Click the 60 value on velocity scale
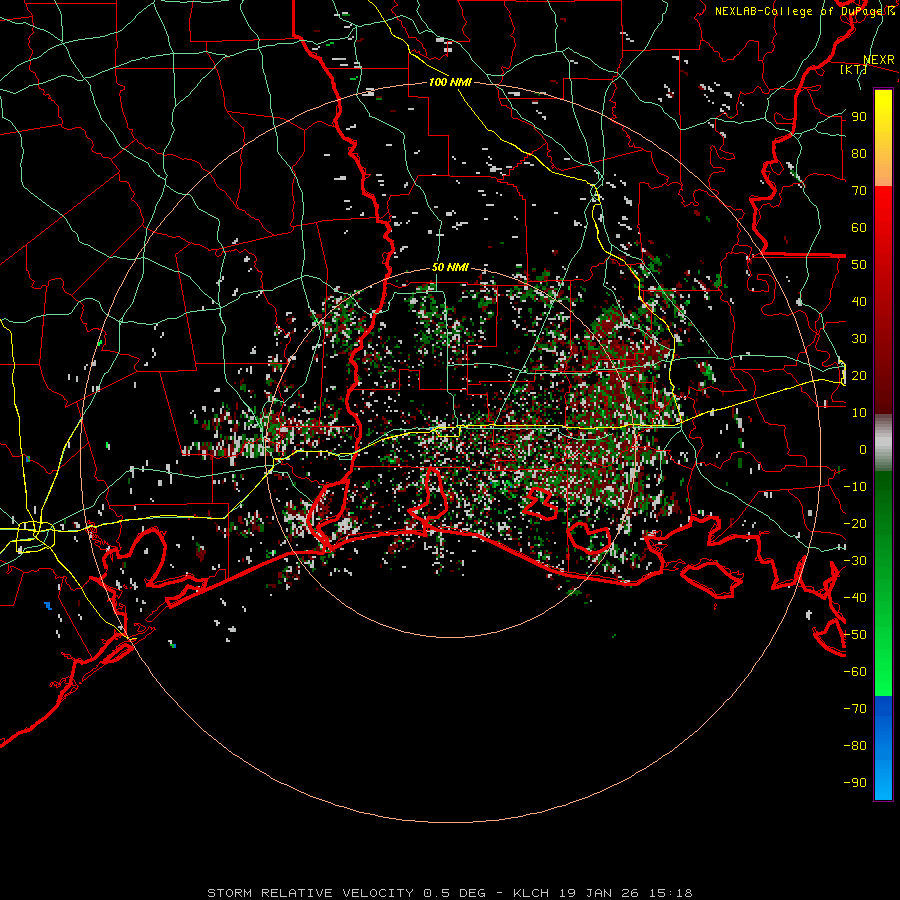 859,228
